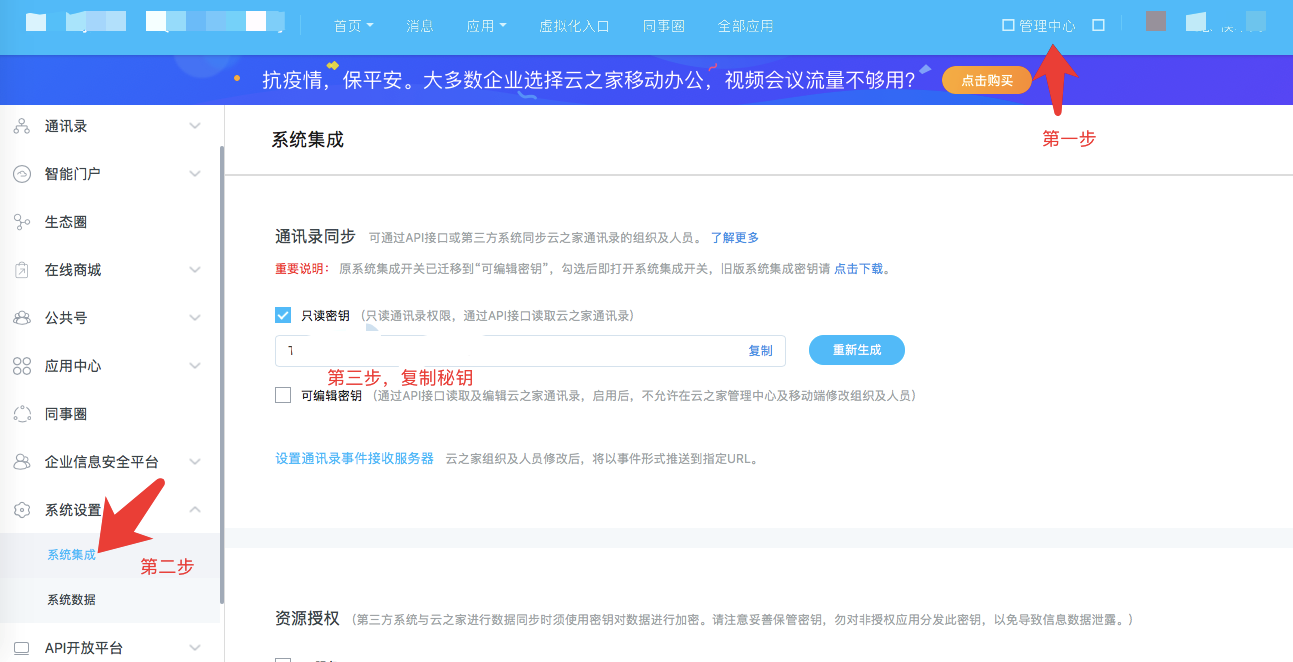The height and width of the screenshot is (662, 1293).
Task: Click the 公共号 sidebar label
Action: [66, 318]
